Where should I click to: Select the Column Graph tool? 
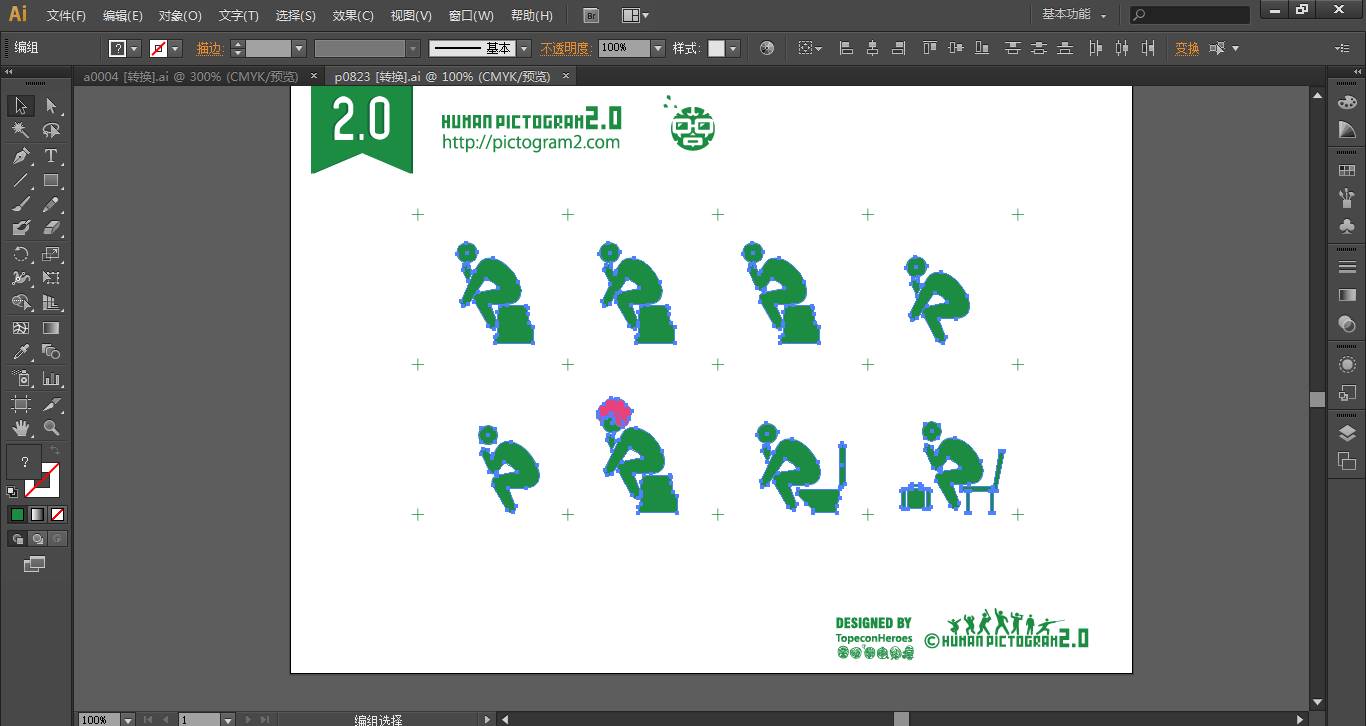tap(51, 379)
